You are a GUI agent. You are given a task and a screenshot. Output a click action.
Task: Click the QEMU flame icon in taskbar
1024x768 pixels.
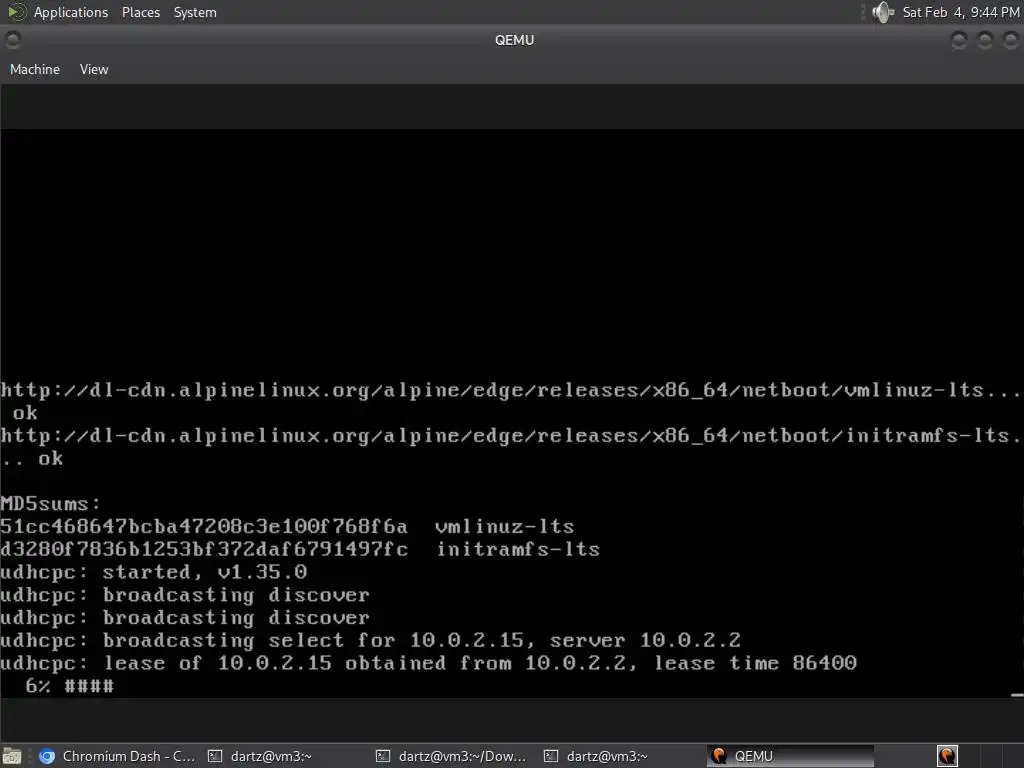click(x=719, y=756)
